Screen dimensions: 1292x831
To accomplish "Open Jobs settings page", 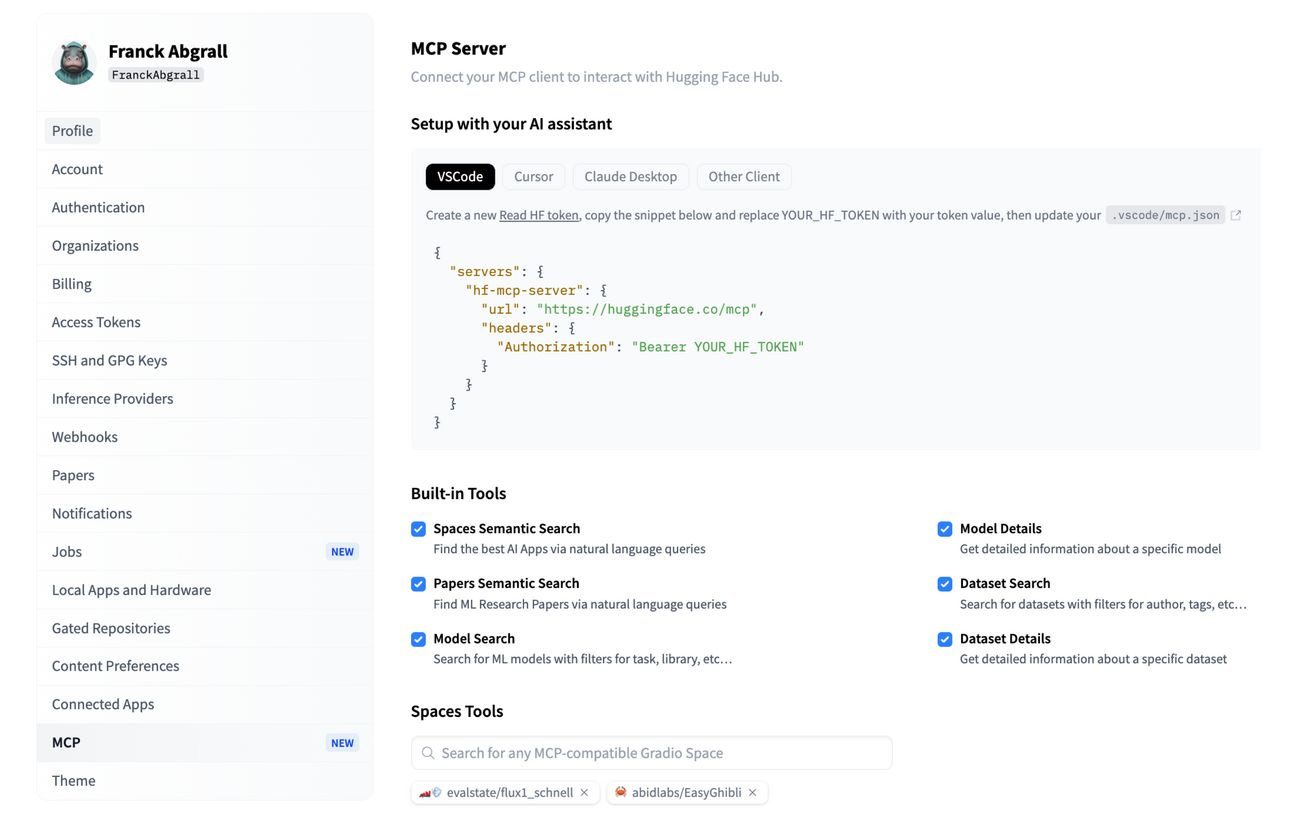I will coord(205,551).
